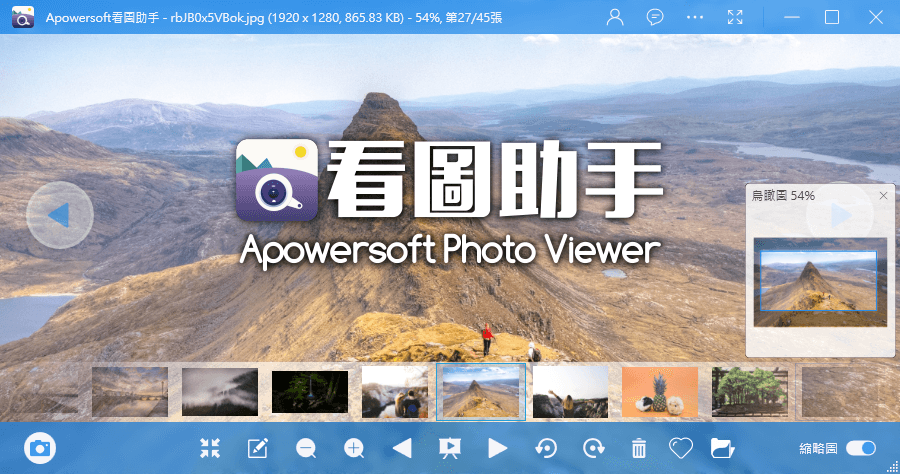Zoom out with the minus magnifier

(306, 448)
